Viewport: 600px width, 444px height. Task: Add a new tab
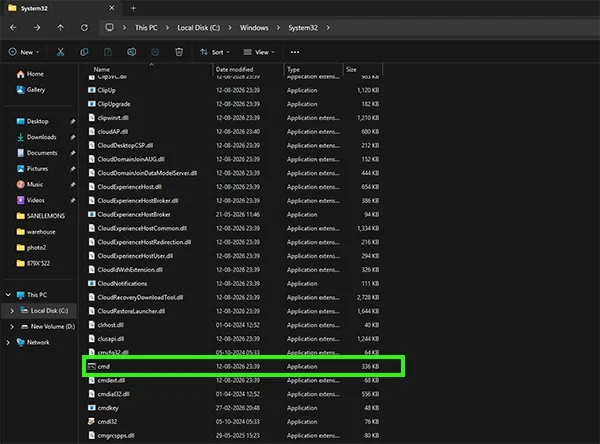[133, 8]
